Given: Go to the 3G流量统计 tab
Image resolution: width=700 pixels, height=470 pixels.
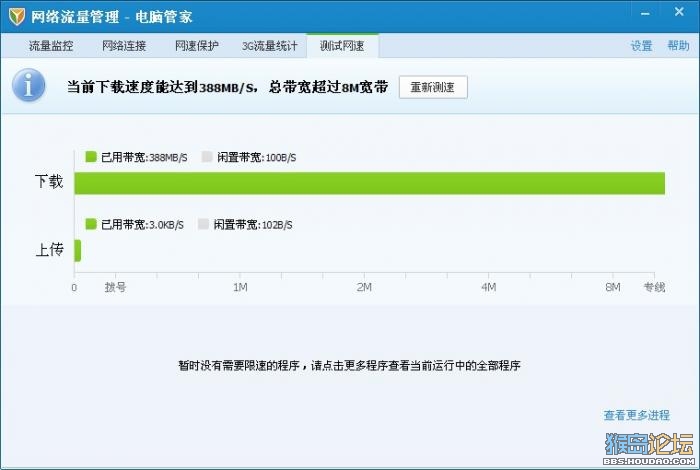Looking at the screenshot, I should (270, 46).
